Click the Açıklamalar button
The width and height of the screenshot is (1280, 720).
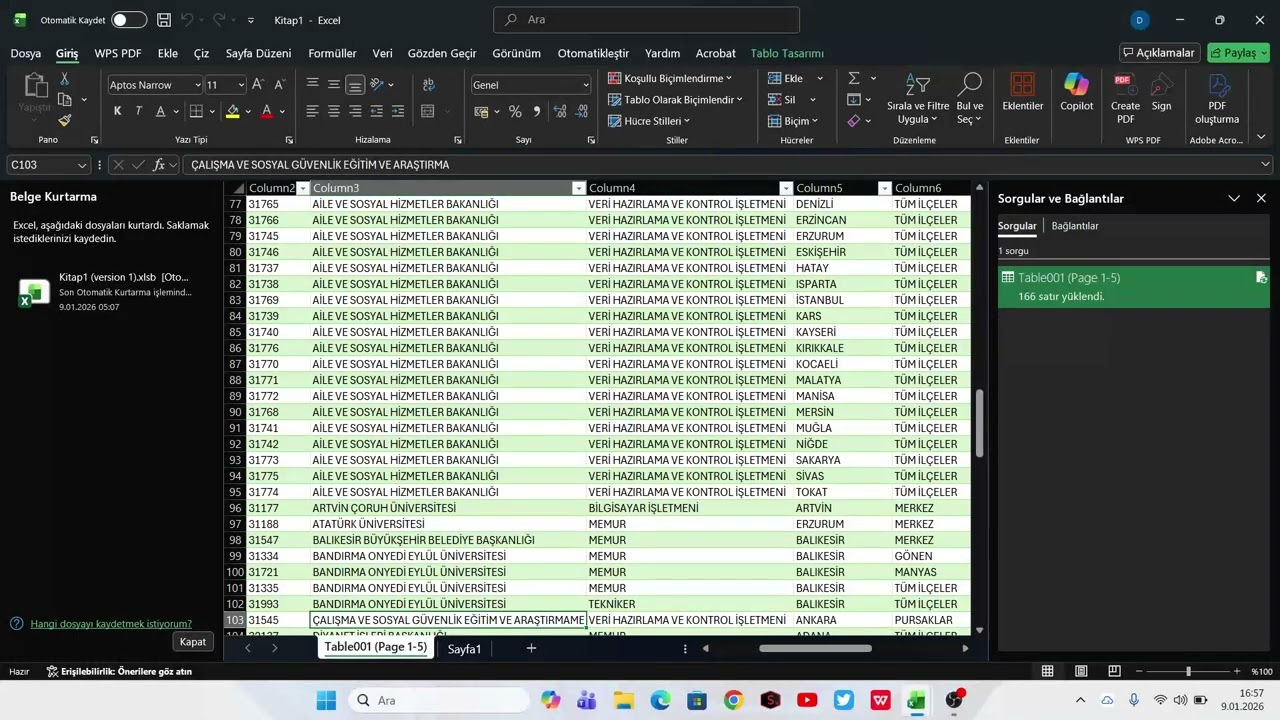pos(1160,53)
